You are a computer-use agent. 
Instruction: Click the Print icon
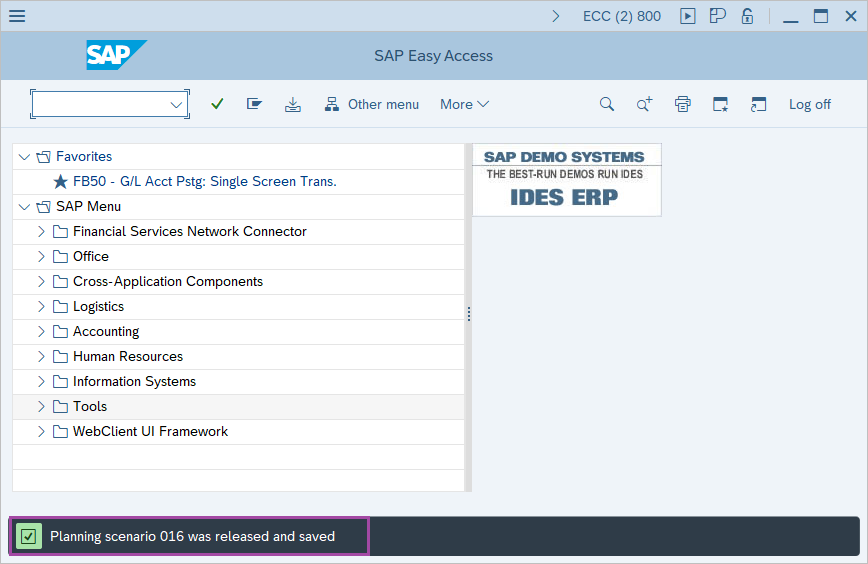point(683,104)
